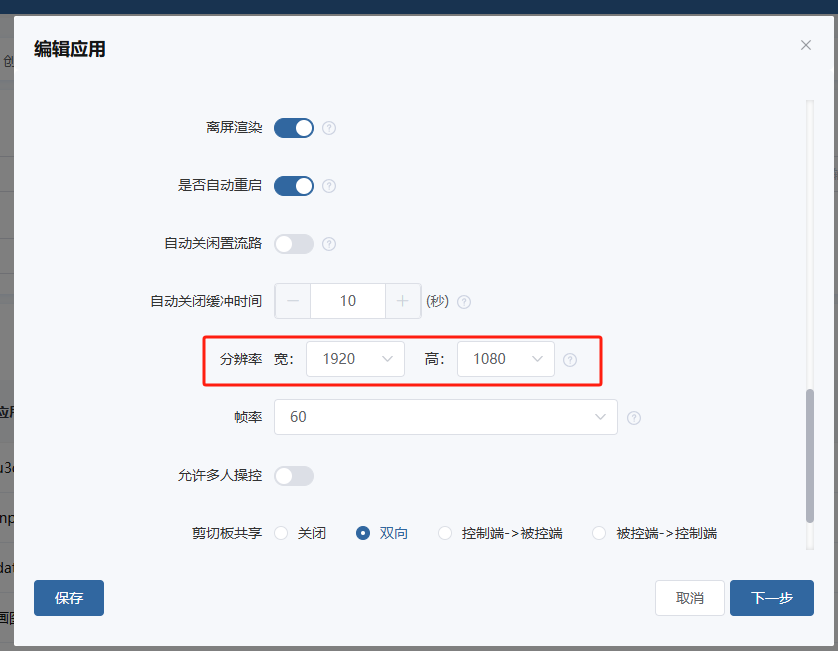Enable the 允许多人操控 toggle
This screenshot has width=838, height=651.
(x=293, y=475)
